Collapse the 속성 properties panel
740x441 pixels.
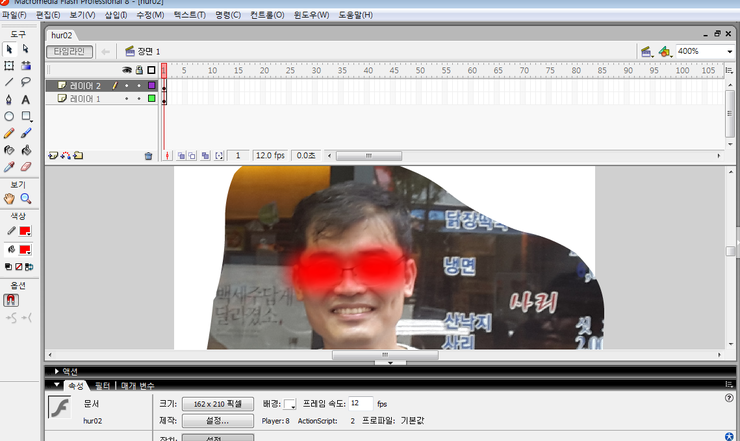coord(57,385)
